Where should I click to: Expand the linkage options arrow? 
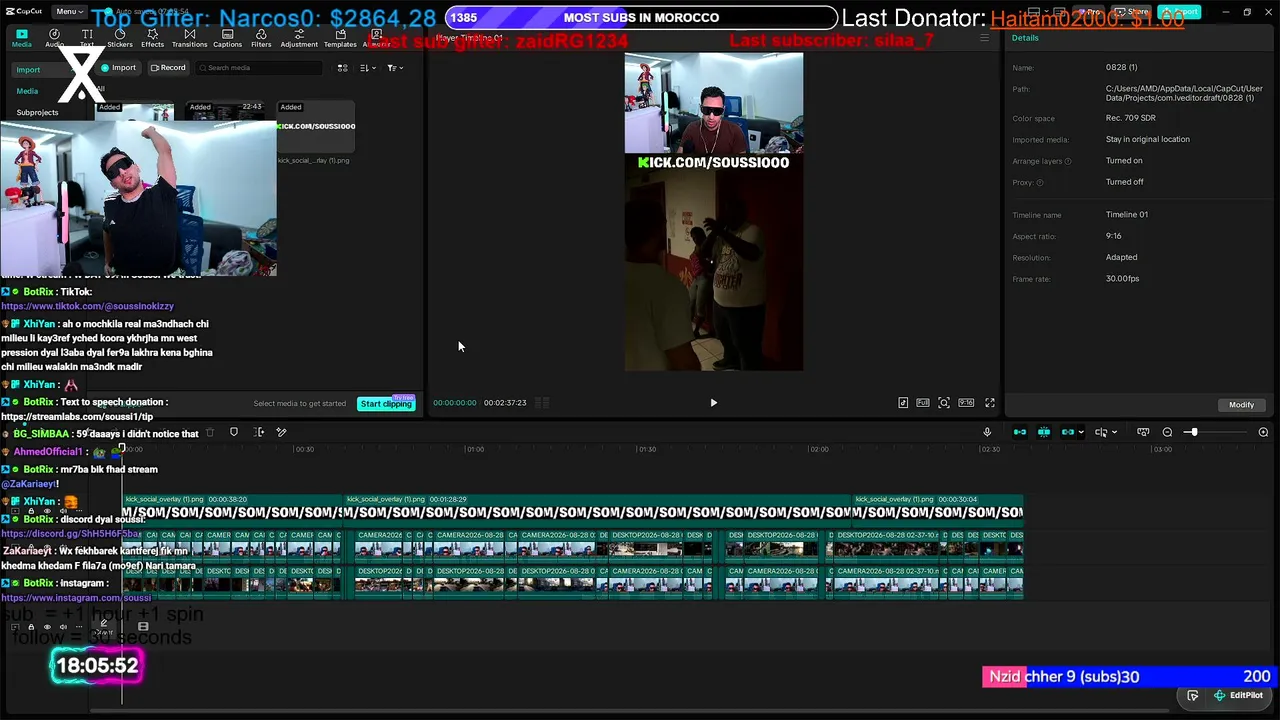pyautogui.click(x=1081, y=432)
